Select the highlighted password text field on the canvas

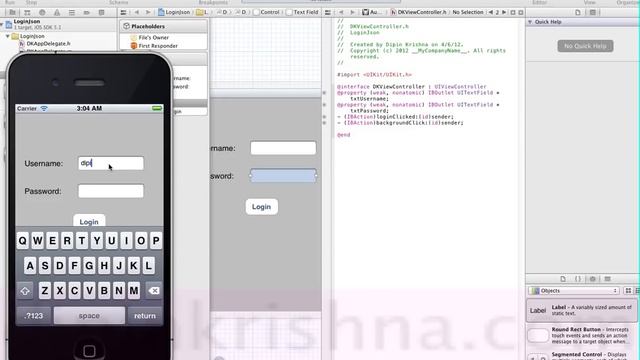[283, 176]
